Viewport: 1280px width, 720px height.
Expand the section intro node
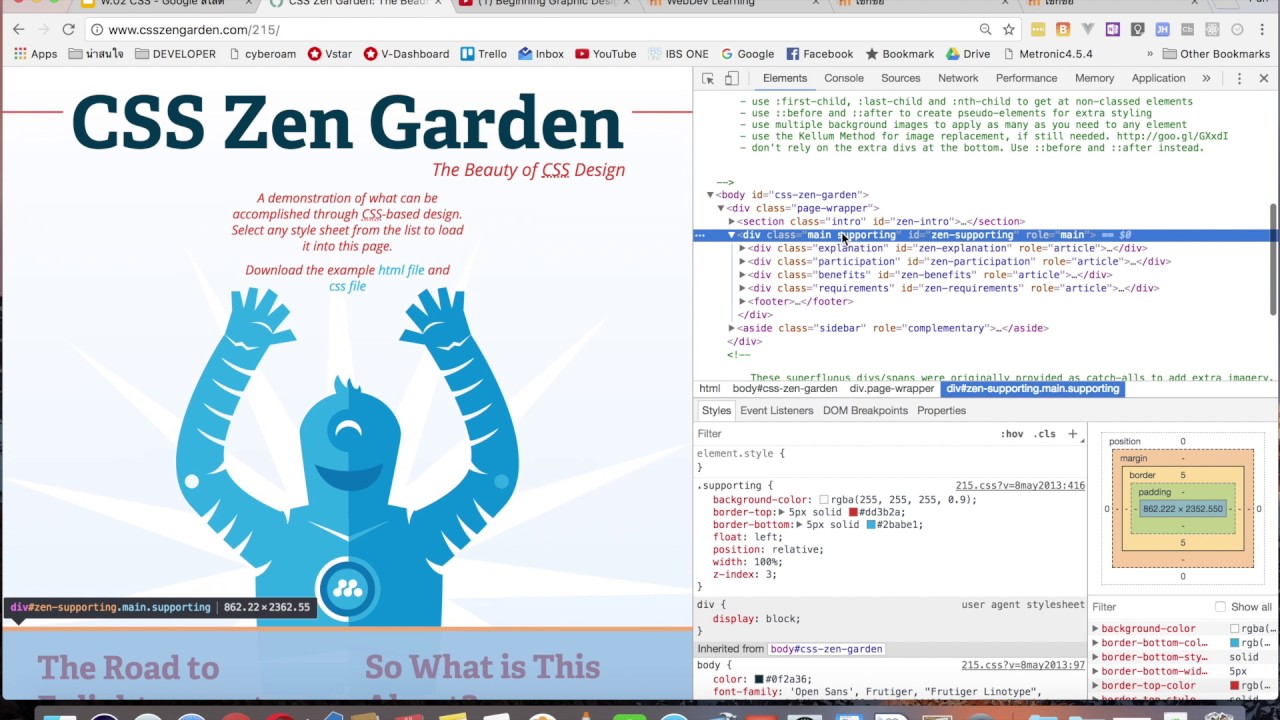pyautogui.click(x=732, y=221)
